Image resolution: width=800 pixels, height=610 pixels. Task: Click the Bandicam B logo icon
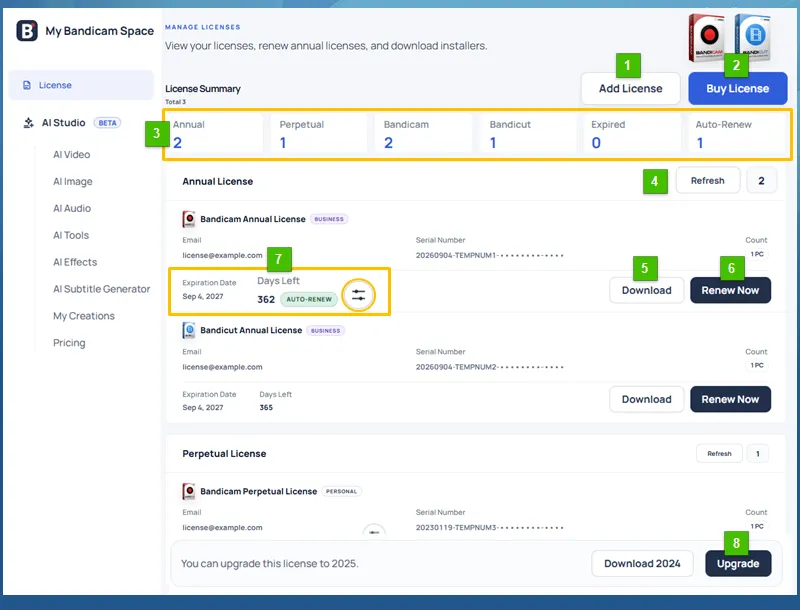tap(27, 31)
